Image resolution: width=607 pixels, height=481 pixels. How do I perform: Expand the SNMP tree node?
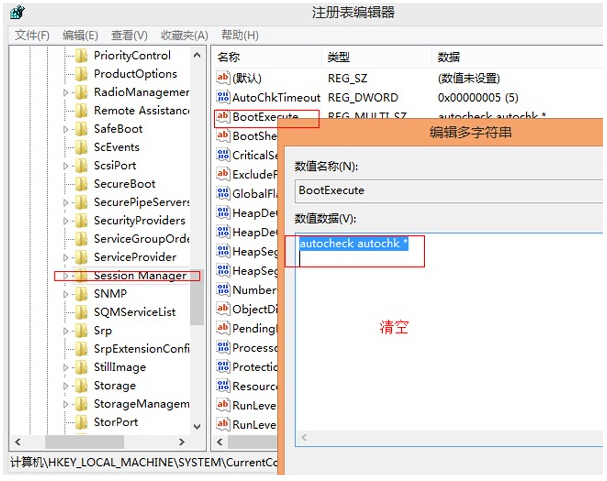pyautogui.click(x=65, y=294)
